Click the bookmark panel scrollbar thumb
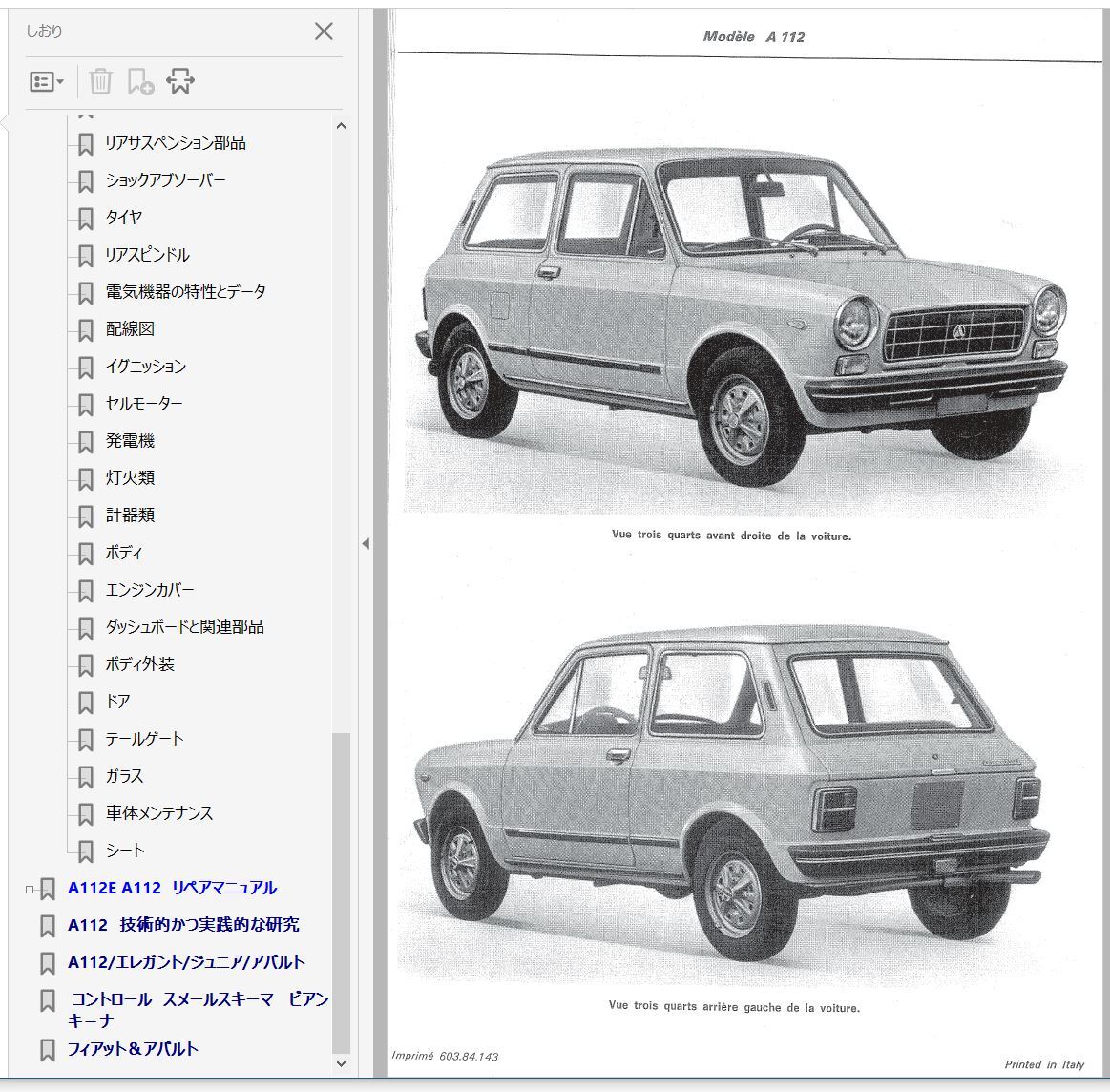Screen dimensions: 1110x1092 coord(342,893)
